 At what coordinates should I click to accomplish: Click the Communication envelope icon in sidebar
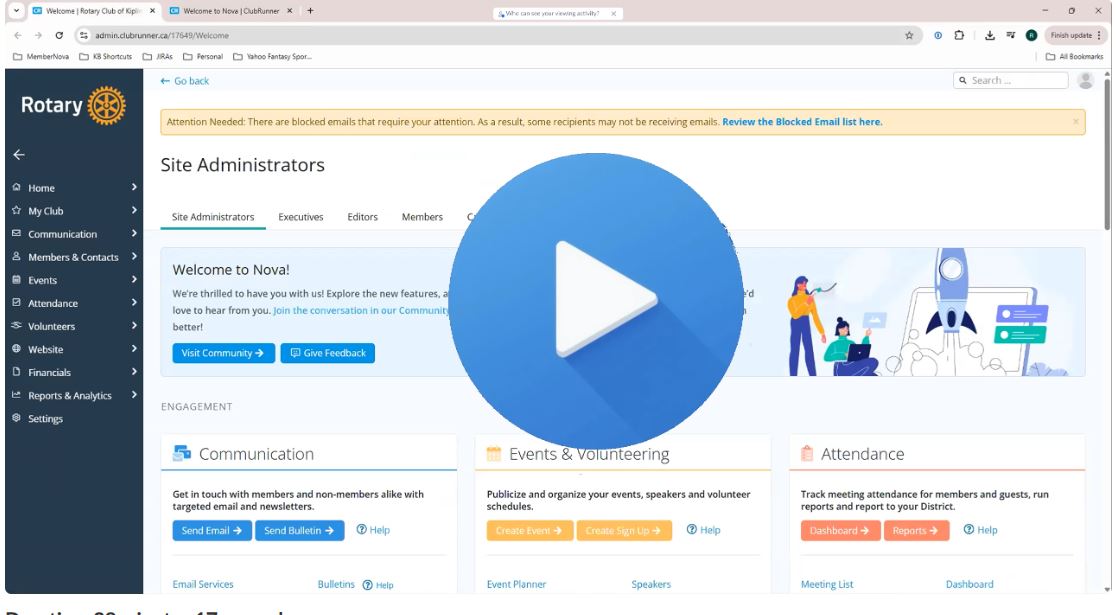(16, 233)
